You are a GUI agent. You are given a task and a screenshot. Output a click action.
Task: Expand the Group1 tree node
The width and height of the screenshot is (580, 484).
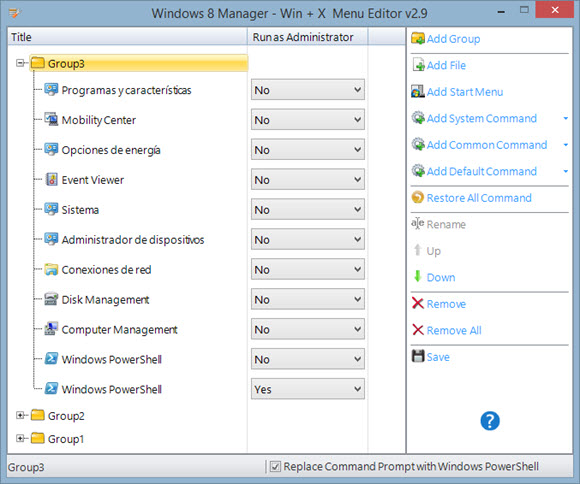point(20,438)
